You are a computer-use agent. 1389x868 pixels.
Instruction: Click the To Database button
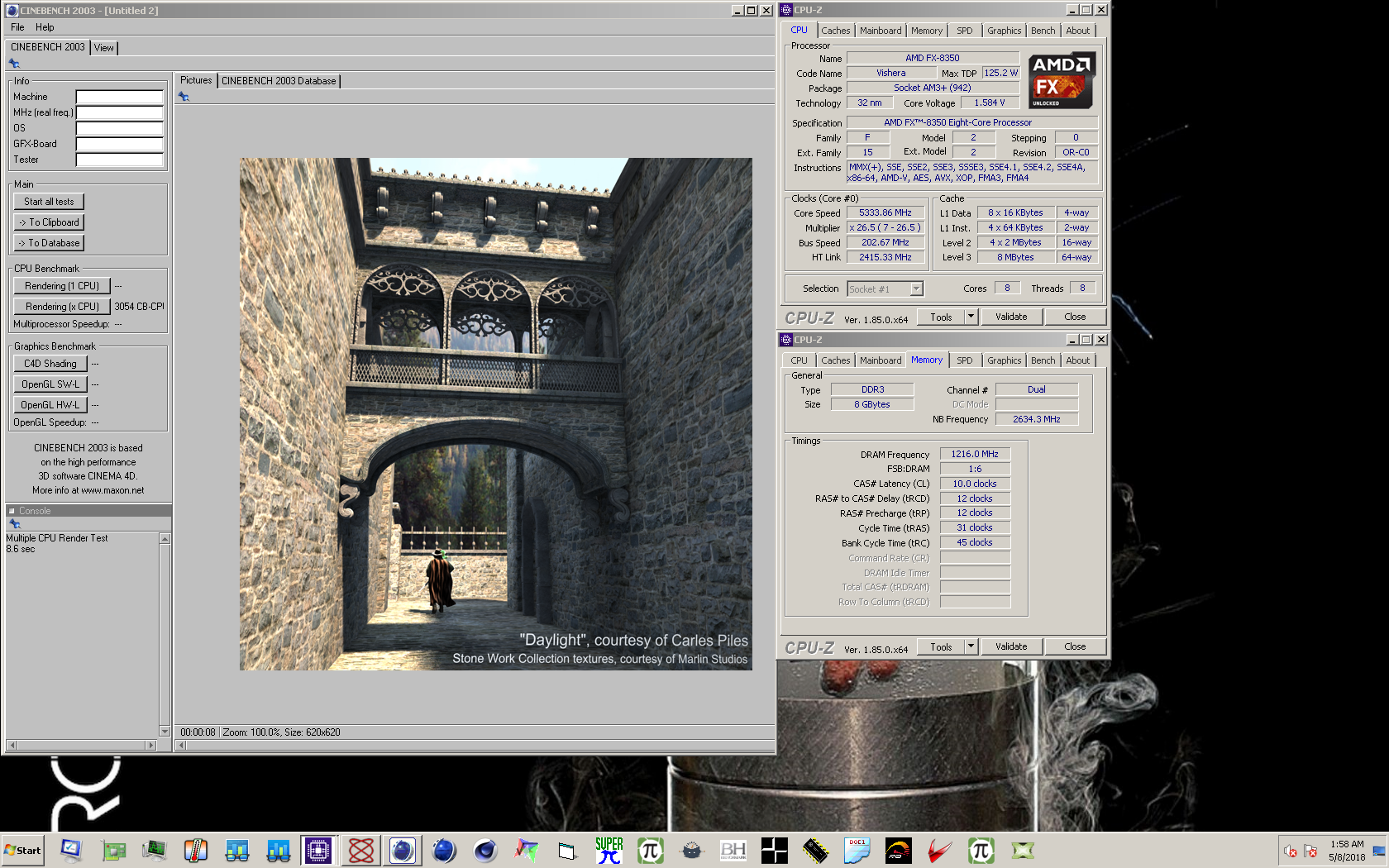49,243
